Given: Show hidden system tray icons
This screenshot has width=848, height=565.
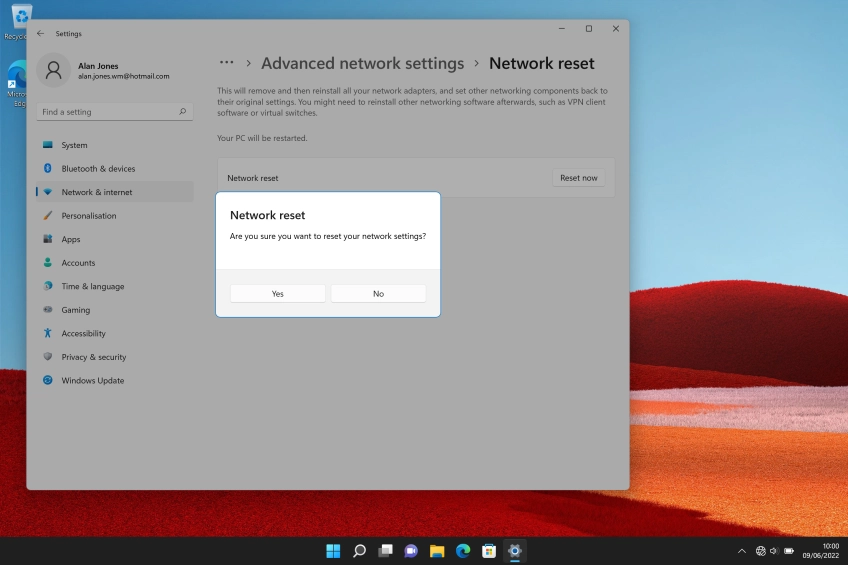Looking at the screenshot, I should [742, 551].
